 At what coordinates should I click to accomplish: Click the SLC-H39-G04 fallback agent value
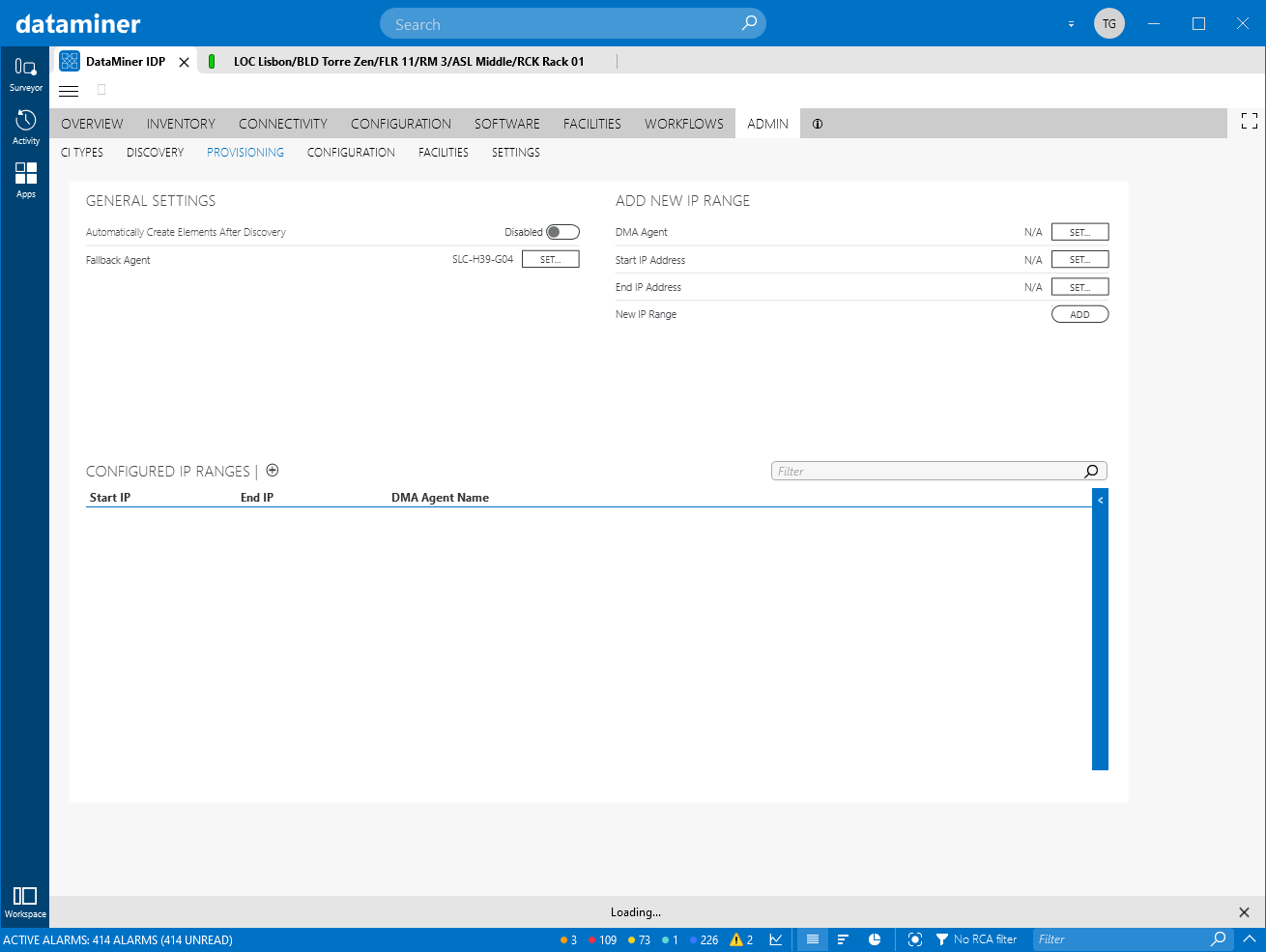[482, 260]
